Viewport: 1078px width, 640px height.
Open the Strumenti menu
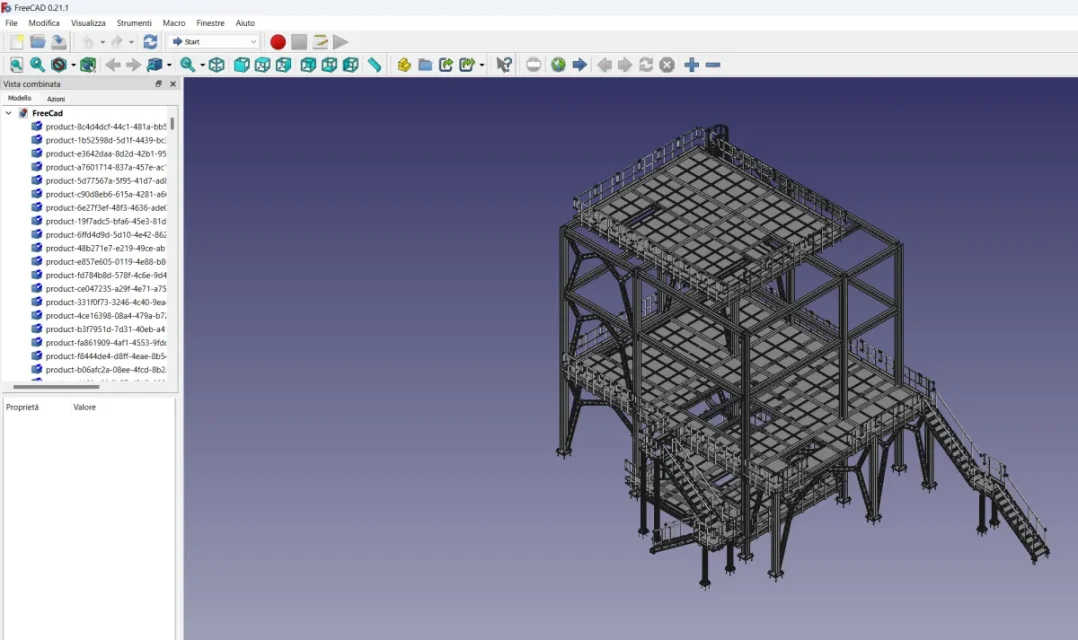coord(134,23)
